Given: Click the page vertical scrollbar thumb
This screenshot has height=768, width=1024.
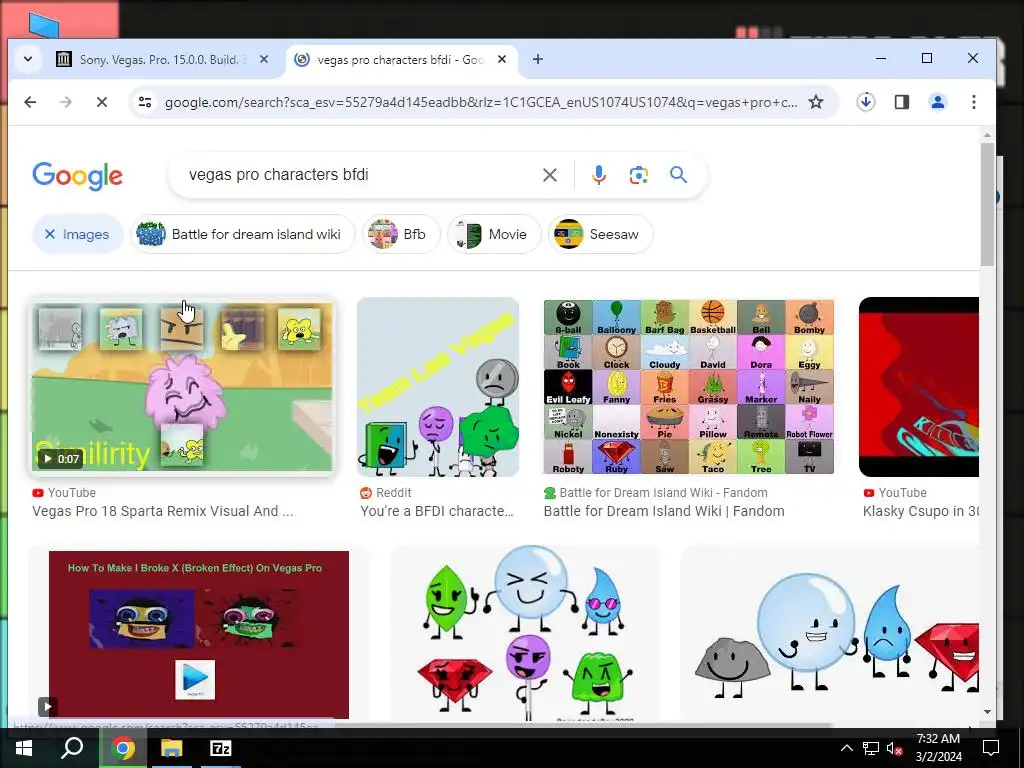Looking at the screenshot, I should point(987,204).
